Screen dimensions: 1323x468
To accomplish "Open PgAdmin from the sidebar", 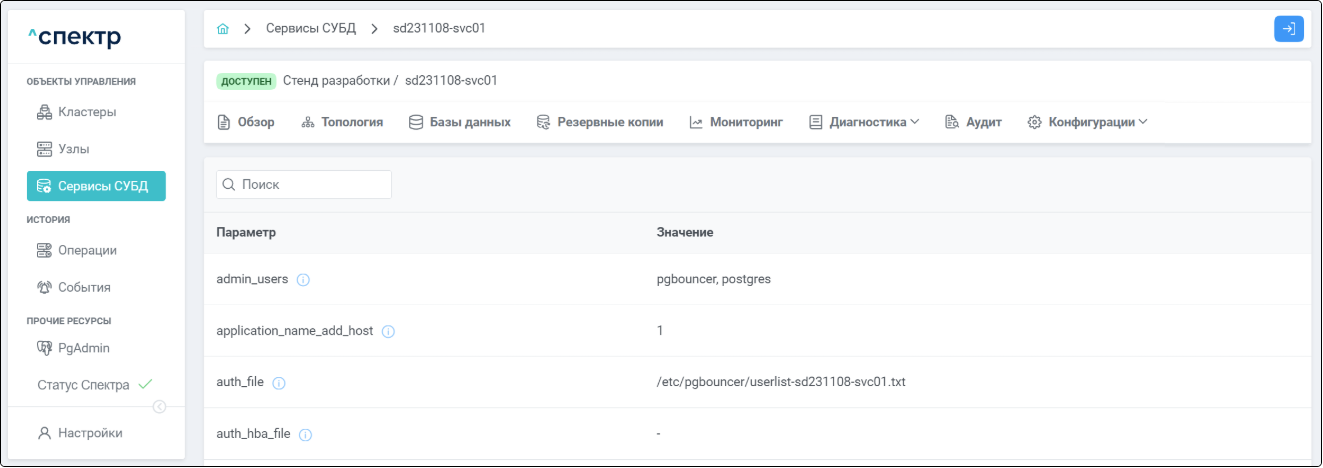I will point(84,348).
